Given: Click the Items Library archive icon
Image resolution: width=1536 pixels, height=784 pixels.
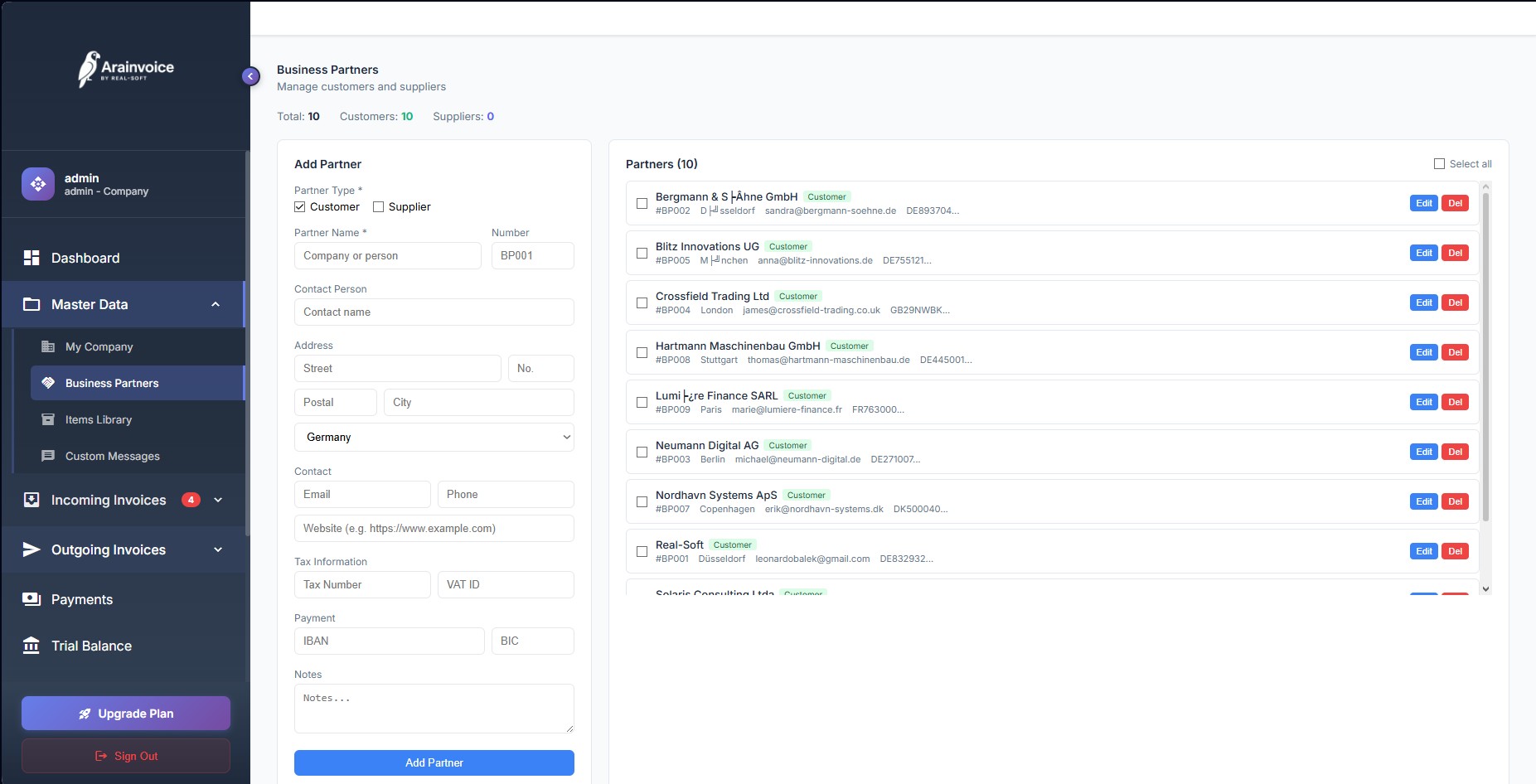Looking at the screenshot, I should click(x=48, y=419).
